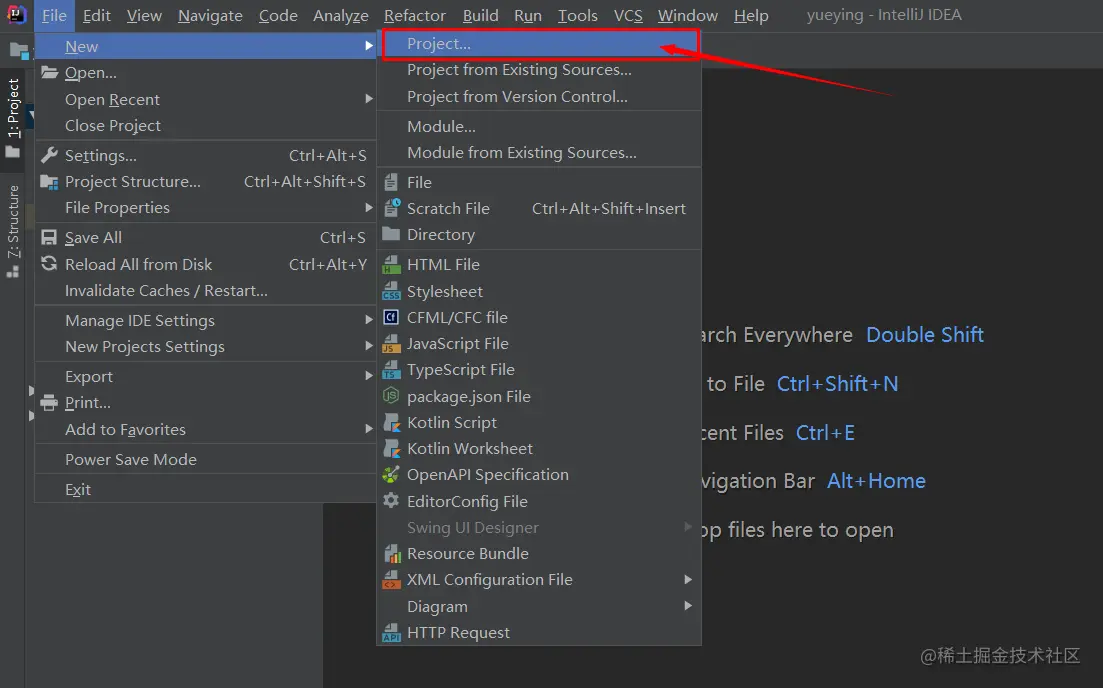Viewport: 1103px width, 688px height.
Task: Expand the Manage IDE Settings arrow
Action: tap(369, 320)
